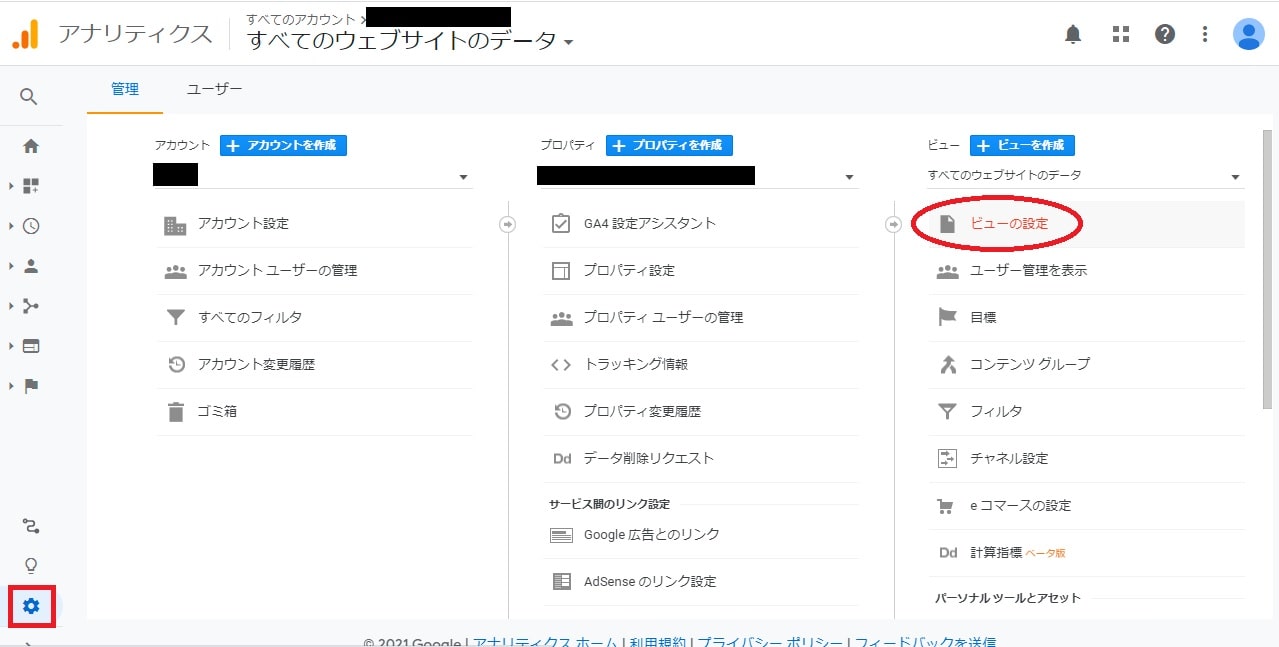
Task: Expand the Customization sidebar section arrow
Action: (x=11, y=186)
